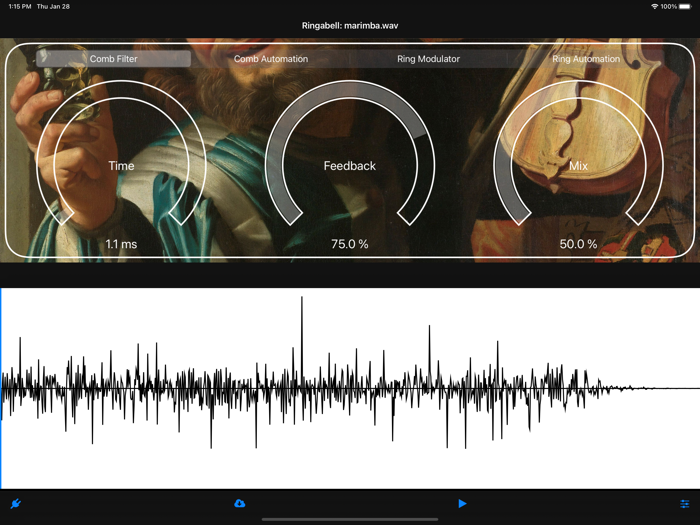Viewport: 700px width, 525px height.
Task: Tap the 1:15 PM clock
Action: (x=20, y=7)
